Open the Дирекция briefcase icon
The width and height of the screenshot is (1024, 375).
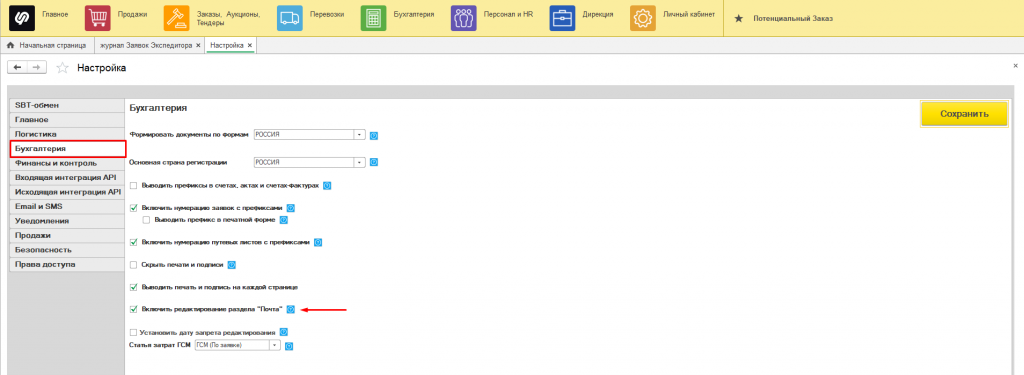click(x=562, y=18)
